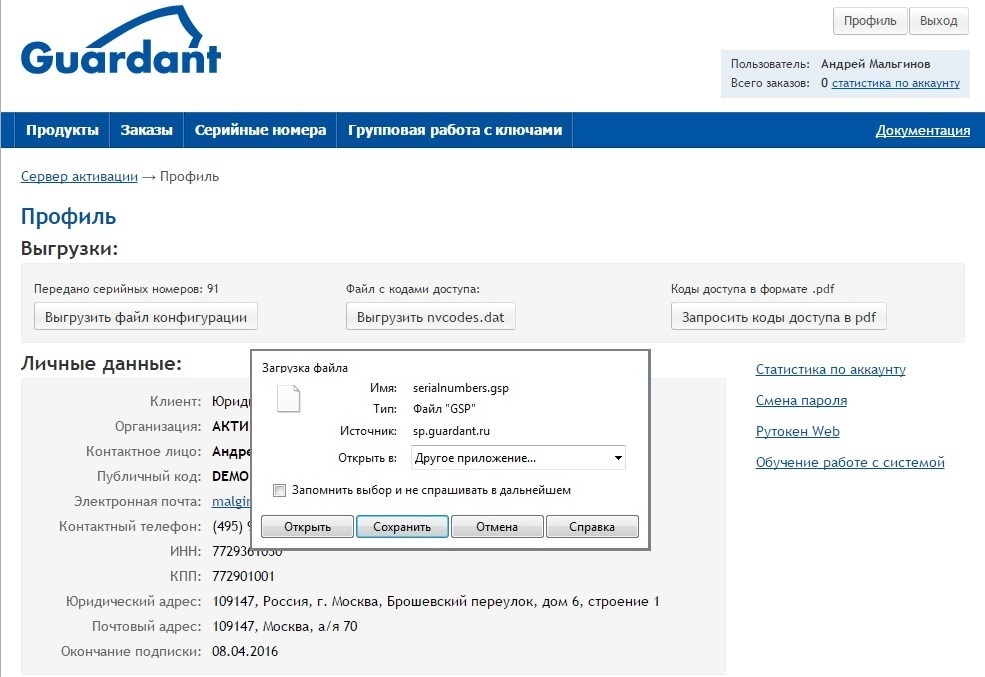Screen dimensions: 985x677
Task: Click the 'Документация' link
Action: tap(922, 130)
